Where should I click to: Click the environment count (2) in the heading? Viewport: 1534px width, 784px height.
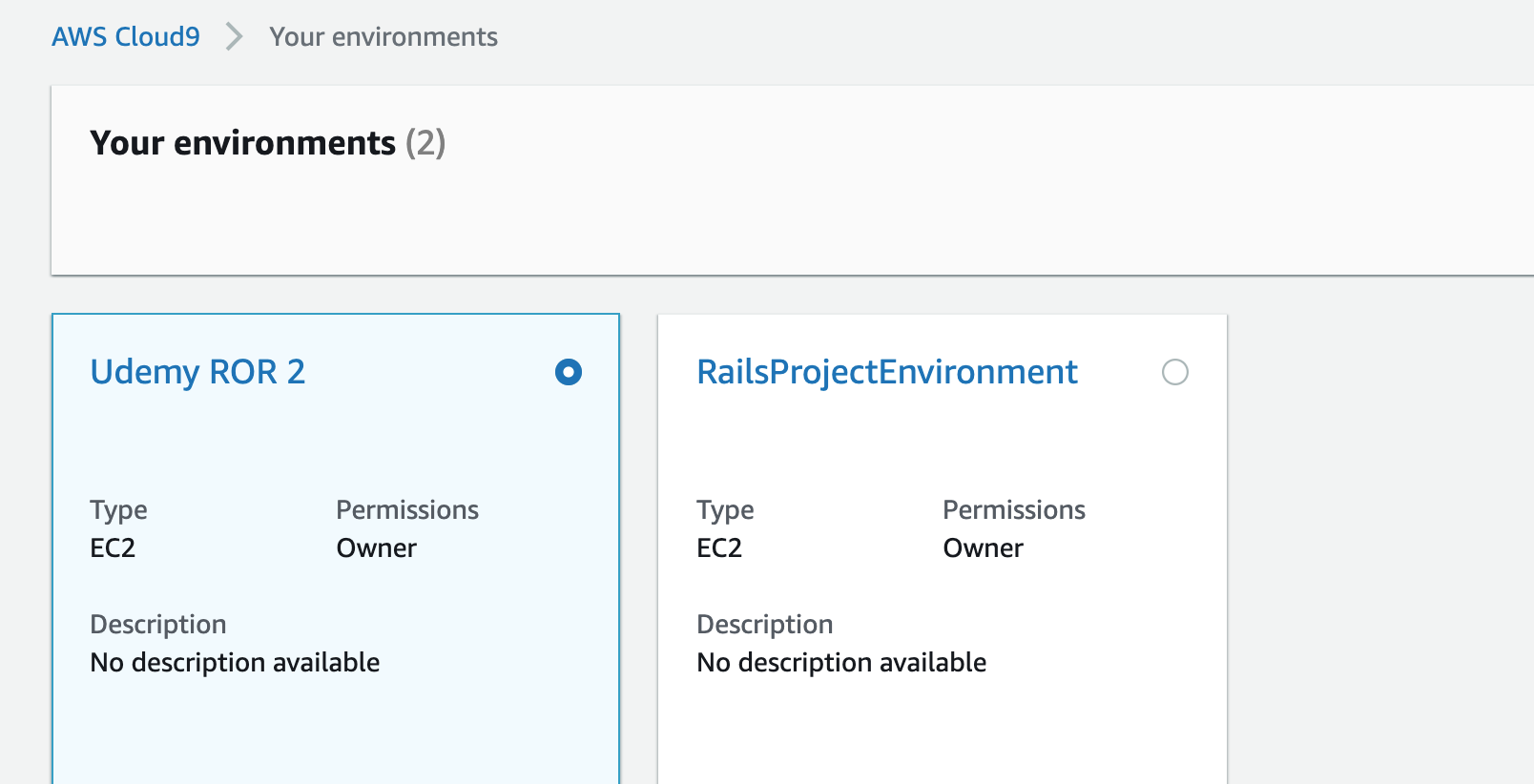425,143
